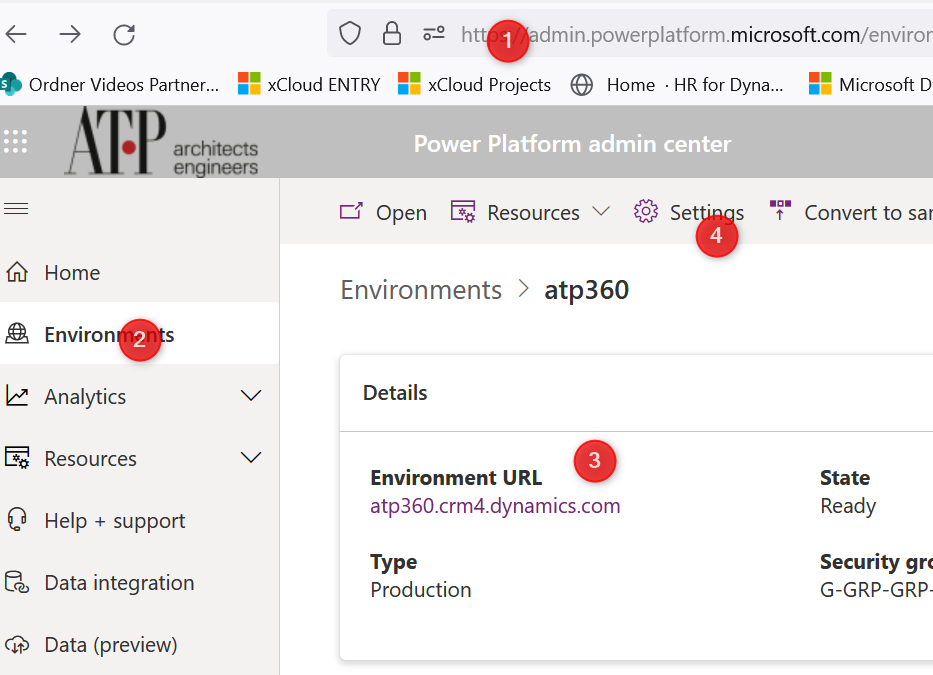
Task: Click the Environments globe icon in sidebar
Action: click(x=17, y=334)
